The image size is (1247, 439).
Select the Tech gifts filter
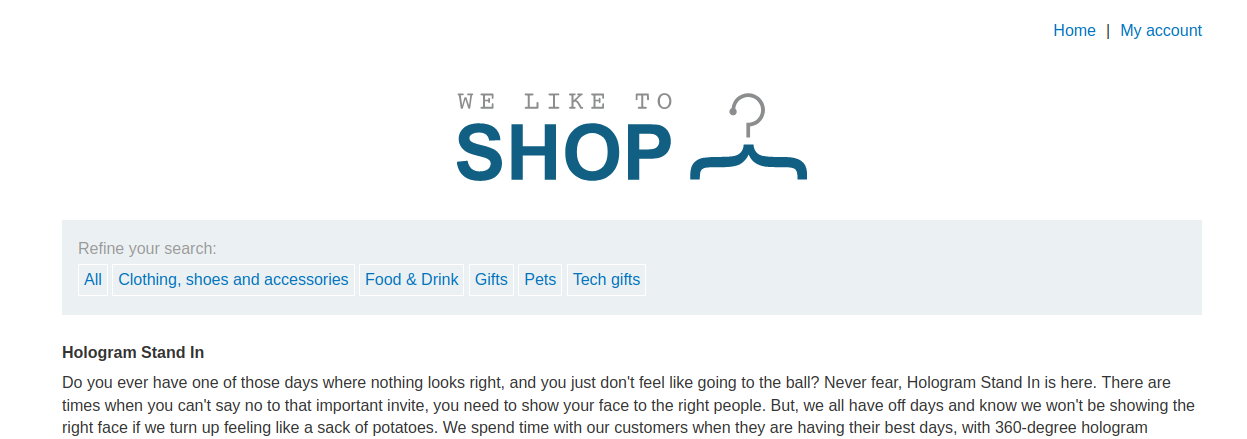[606, 280]
